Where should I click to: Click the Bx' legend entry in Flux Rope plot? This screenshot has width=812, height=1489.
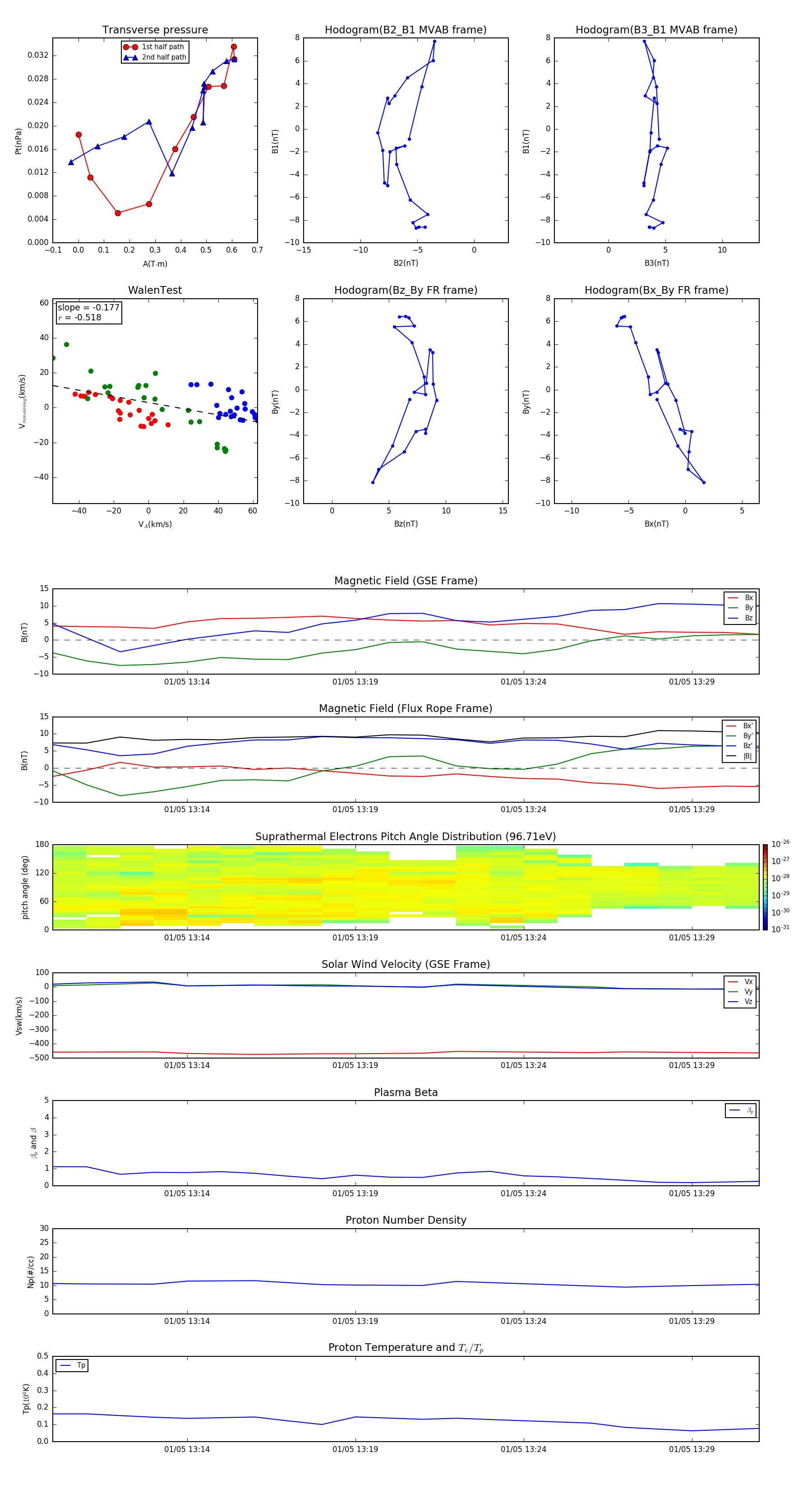(740, 726)
